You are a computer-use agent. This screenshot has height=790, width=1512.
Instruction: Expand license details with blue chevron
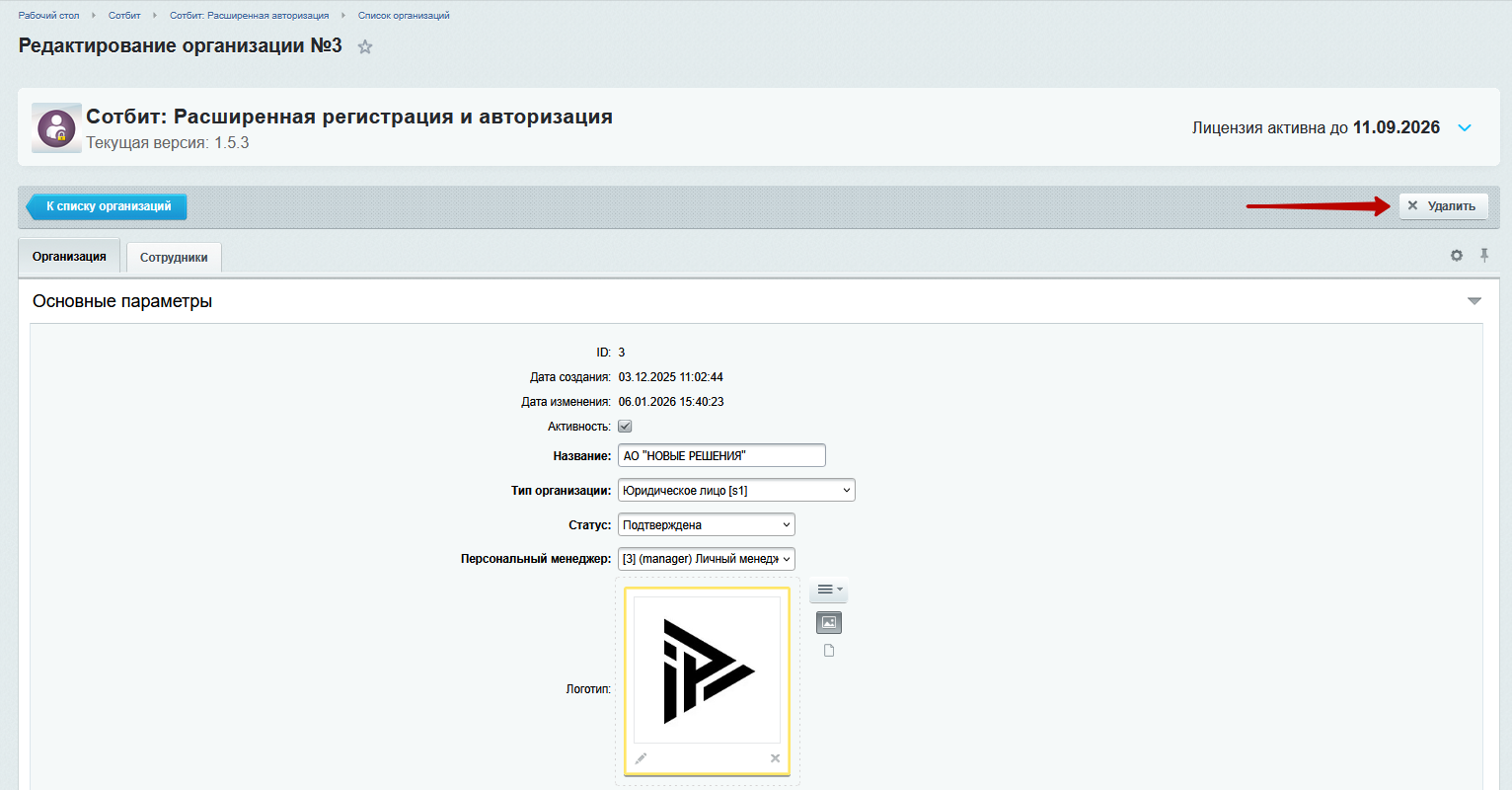[x=1465, y=128]
